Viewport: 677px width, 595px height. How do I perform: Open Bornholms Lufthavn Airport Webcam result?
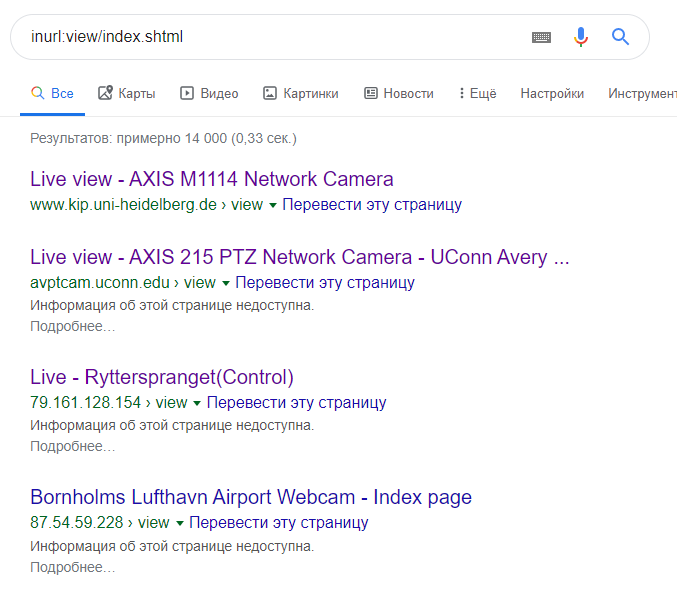251,497
